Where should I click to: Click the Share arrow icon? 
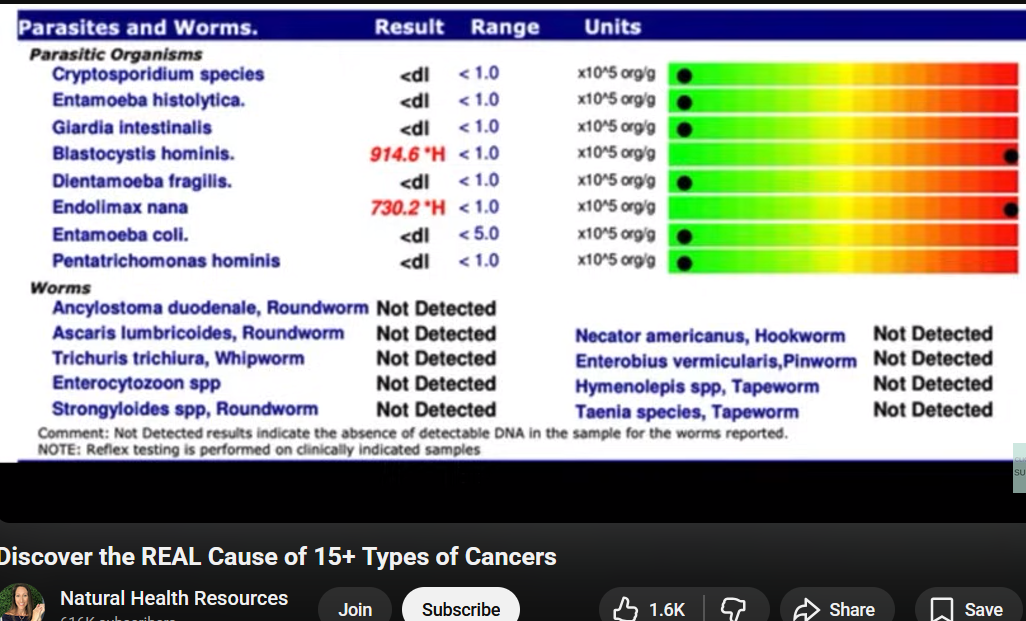[x=806, y=609]
